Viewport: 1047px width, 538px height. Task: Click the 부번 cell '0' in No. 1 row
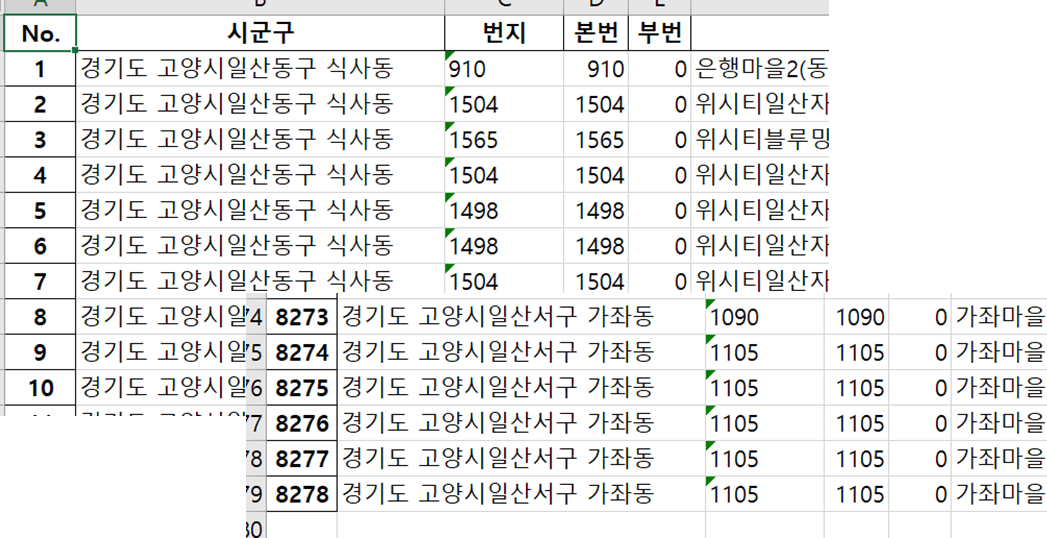(660, 69)
